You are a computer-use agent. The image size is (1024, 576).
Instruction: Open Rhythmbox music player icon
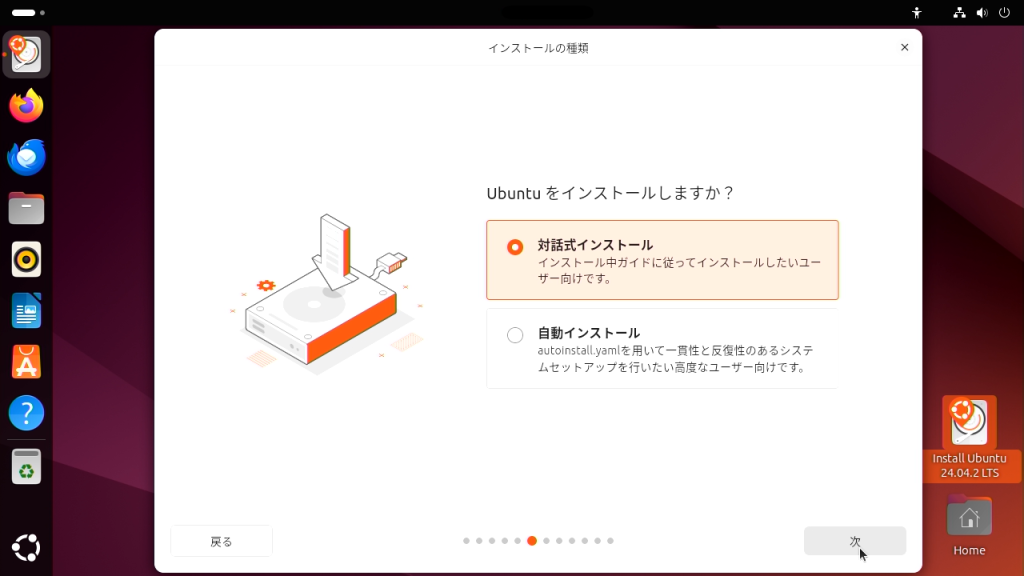click(x=26, y=260)
